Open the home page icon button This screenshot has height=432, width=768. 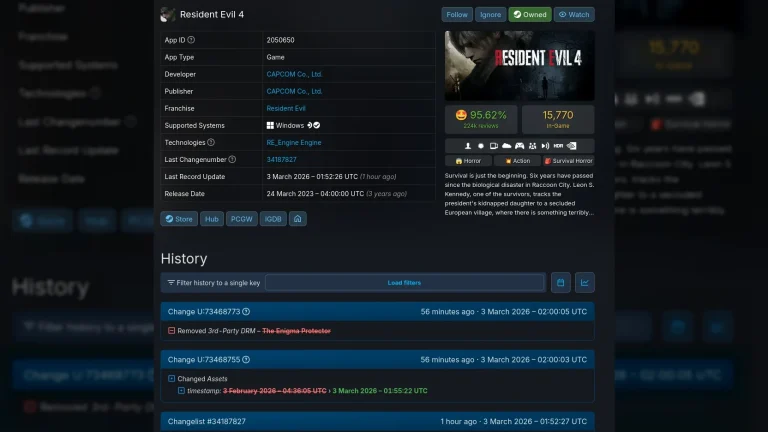pyautogui.click(x=298, y=219)
